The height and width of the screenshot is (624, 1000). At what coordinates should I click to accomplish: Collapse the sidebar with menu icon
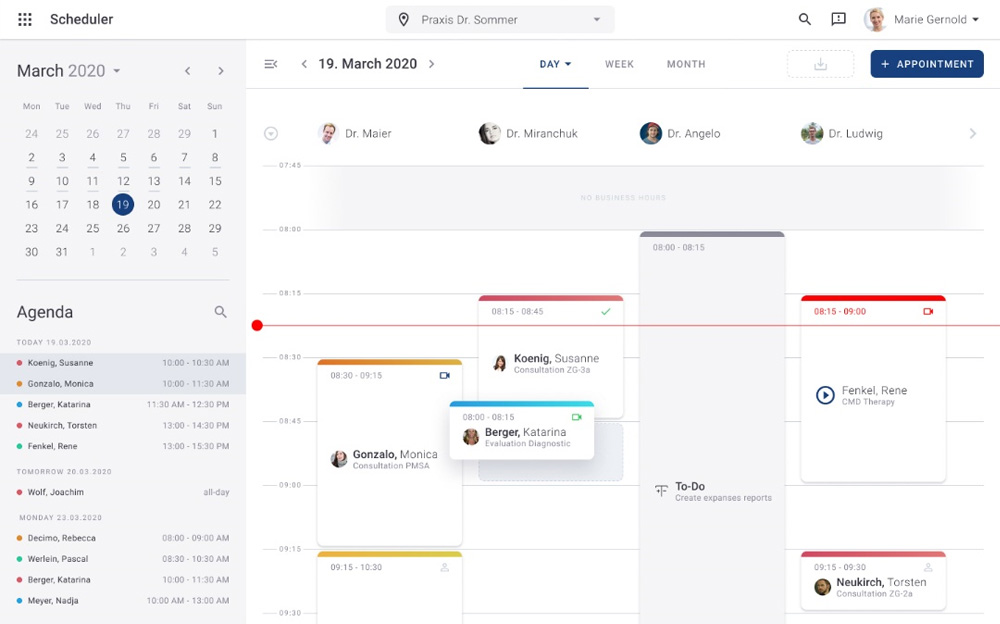pos(271,64)
